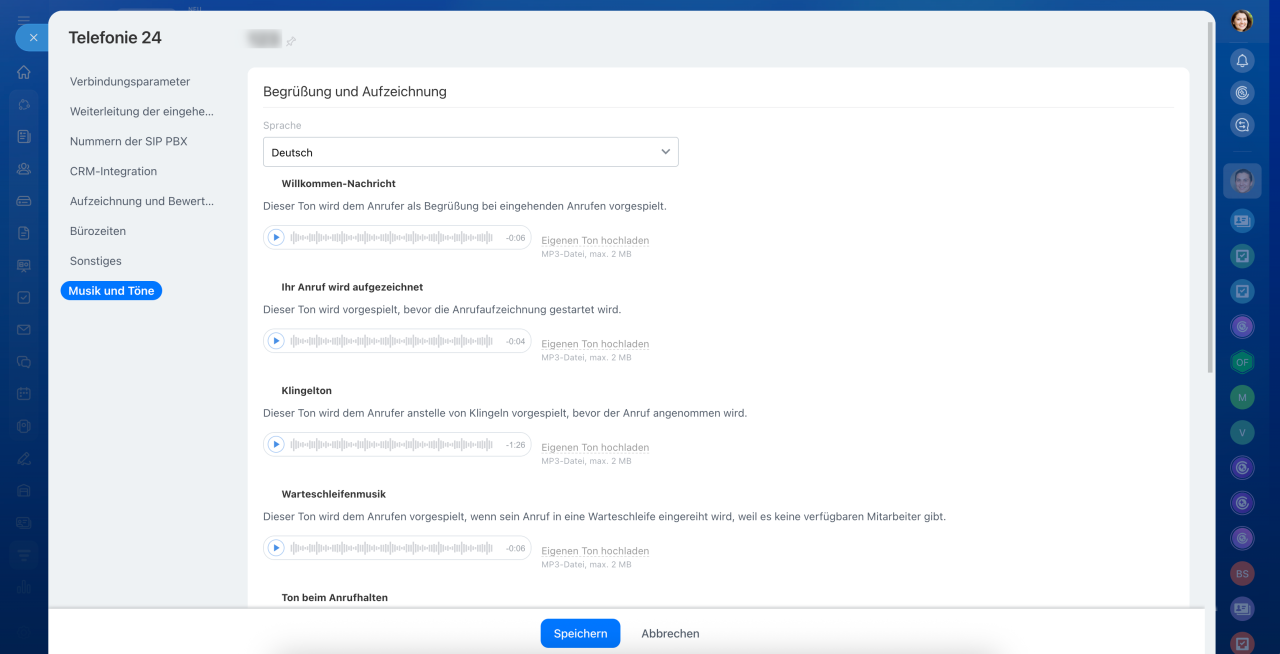Close the Telefonie 24 slider panel
The width and height of the screenshot is (1280, 654).
coord(32,38)
